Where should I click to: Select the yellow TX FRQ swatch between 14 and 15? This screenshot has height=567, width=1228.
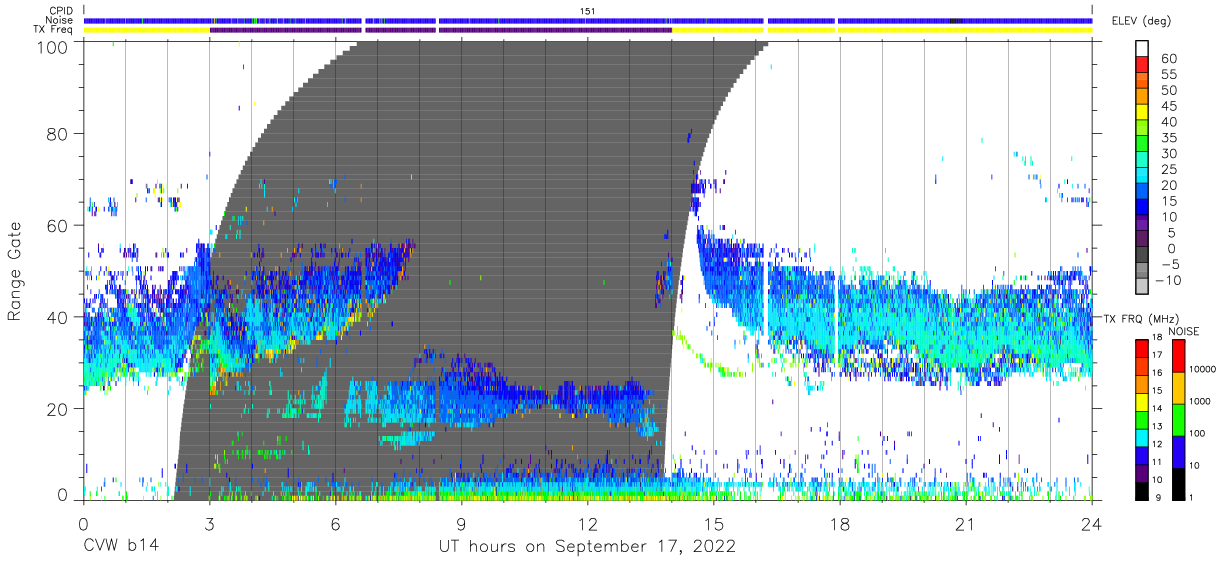click(x=1141, y=401)
